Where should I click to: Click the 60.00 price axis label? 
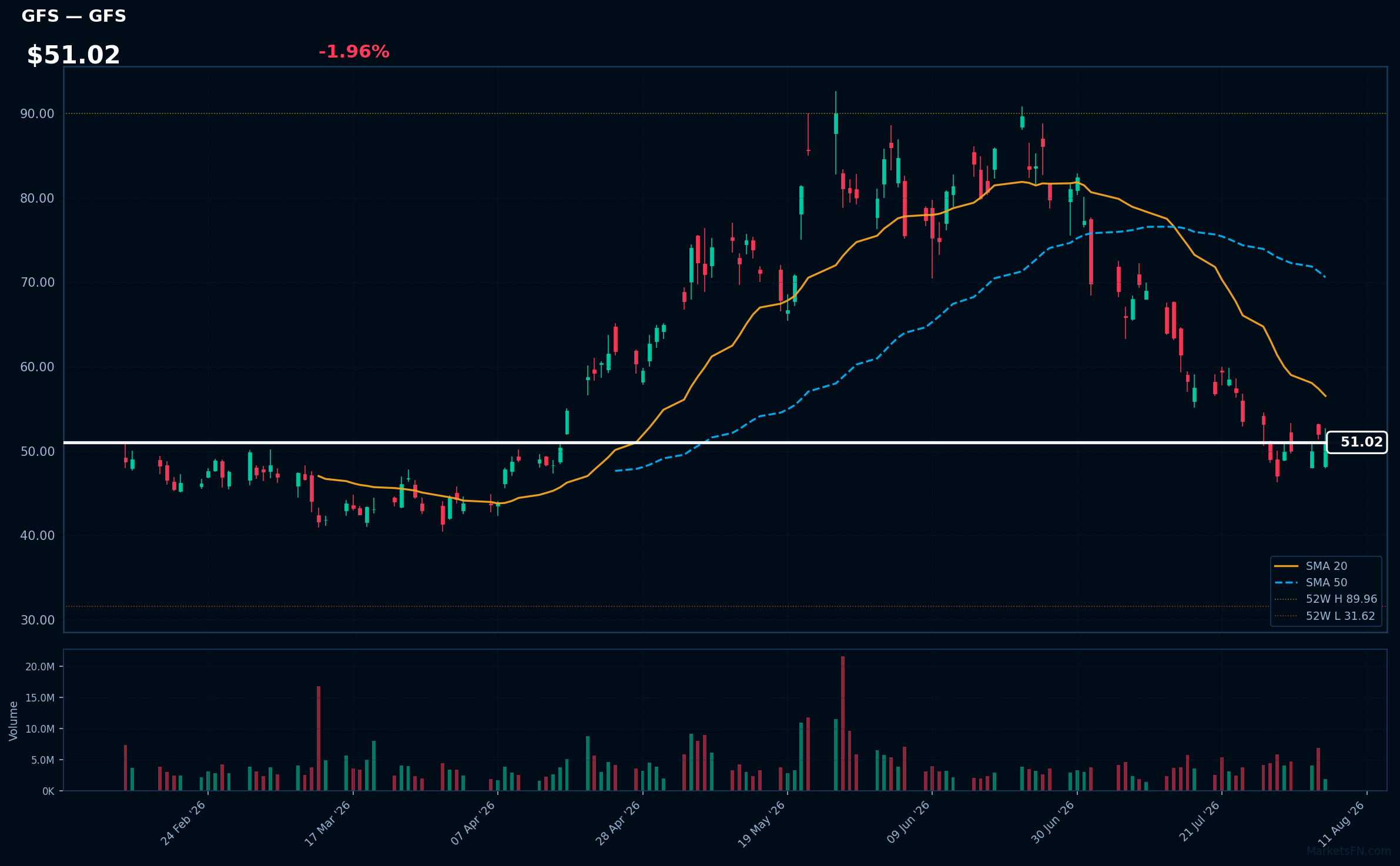[37, 367]
